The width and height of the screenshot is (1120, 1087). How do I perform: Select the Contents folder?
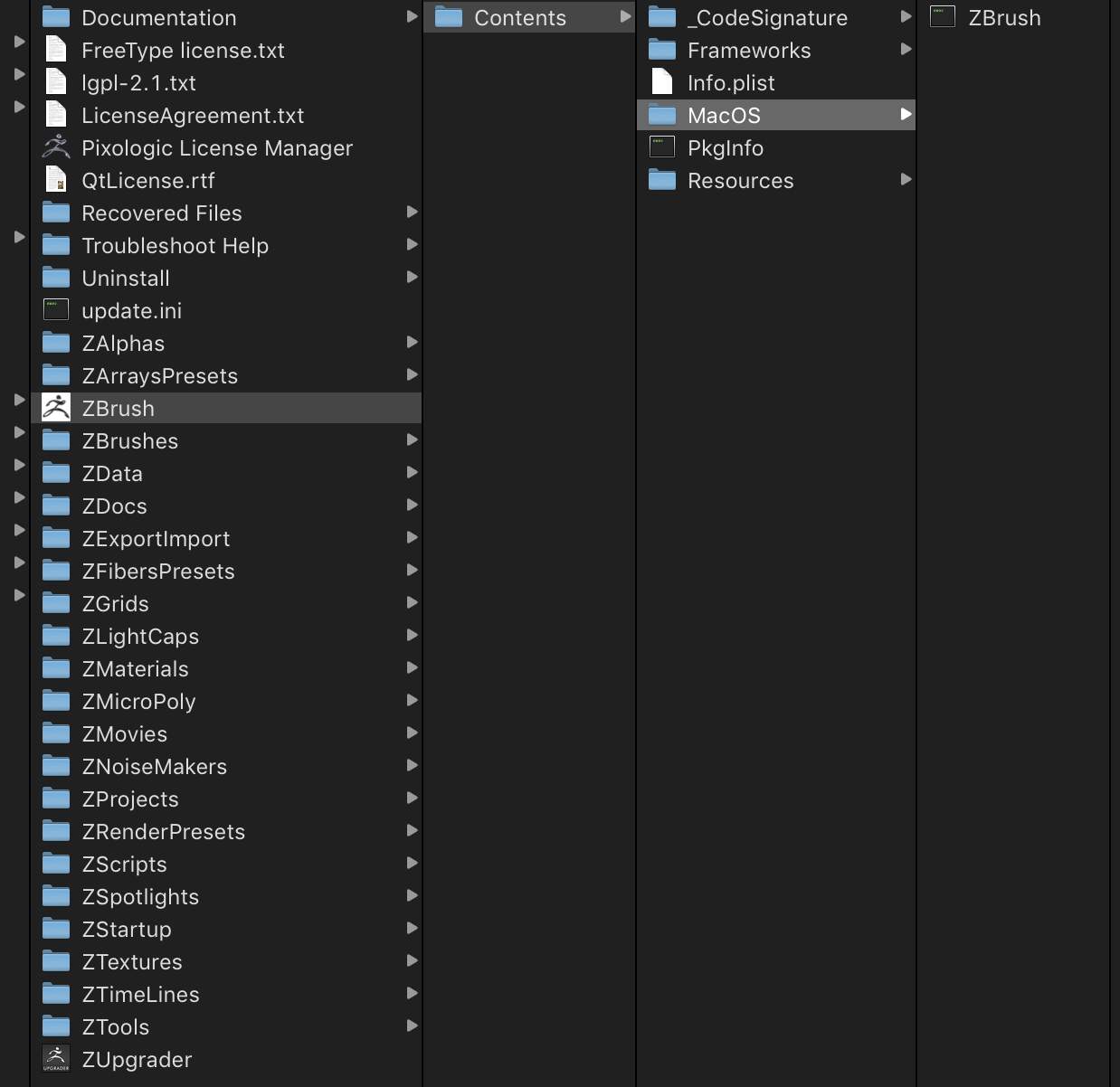[x=520, y=17]
